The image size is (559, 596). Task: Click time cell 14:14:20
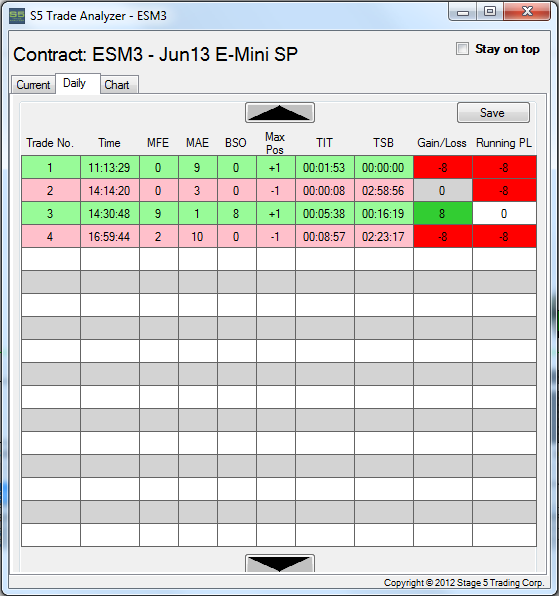(109, 190)
